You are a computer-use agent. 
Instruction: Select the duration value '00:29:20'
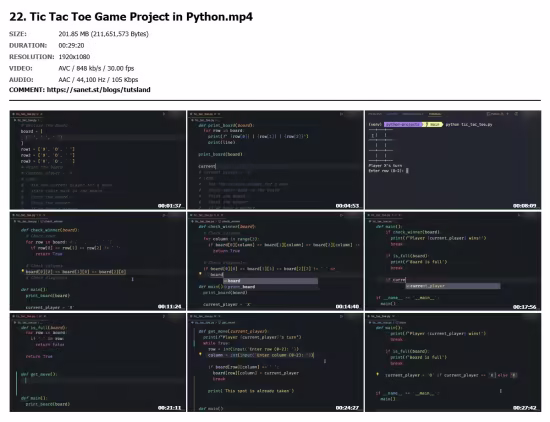[71, 46]
